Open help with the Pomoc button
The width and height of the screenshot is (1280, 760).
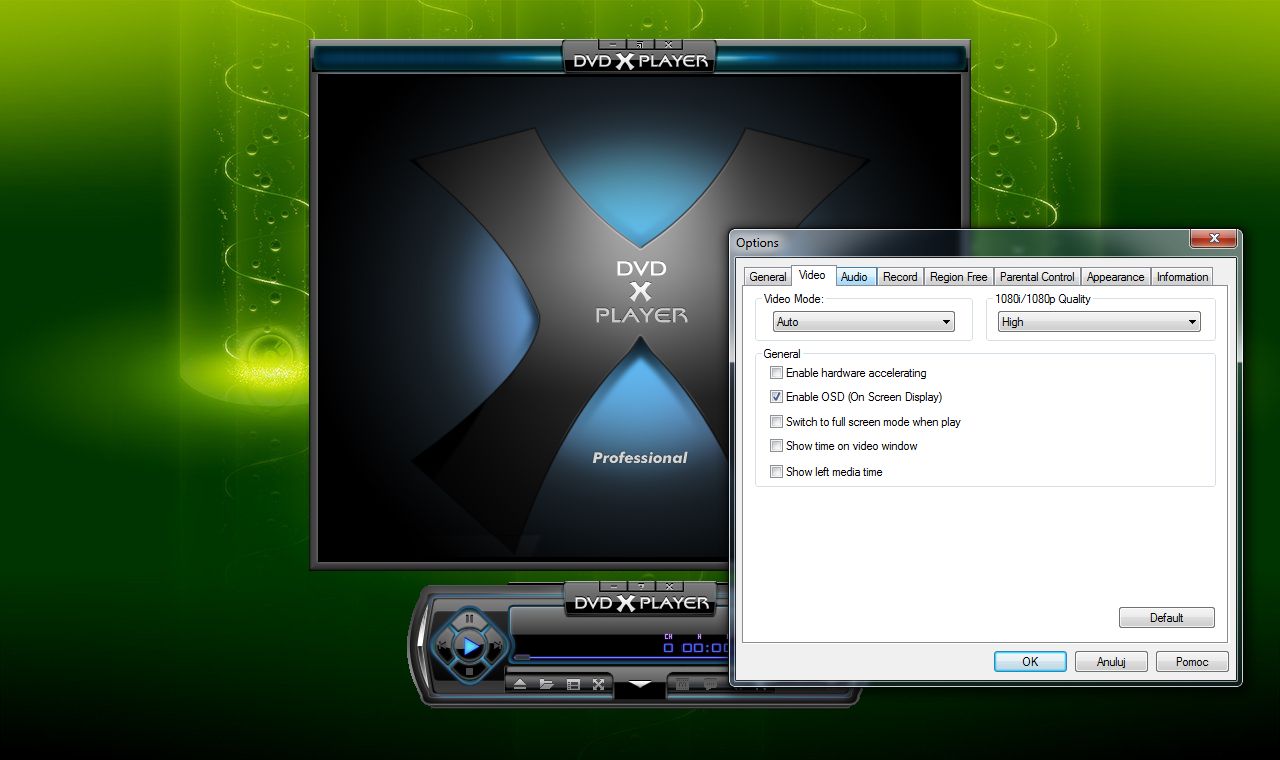[x=1192, y=662]
